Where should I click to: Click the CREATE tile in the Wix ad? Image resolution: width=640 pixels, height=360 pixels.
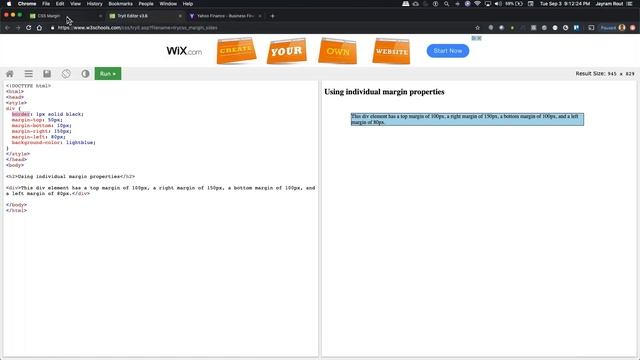tap(236, 51)
